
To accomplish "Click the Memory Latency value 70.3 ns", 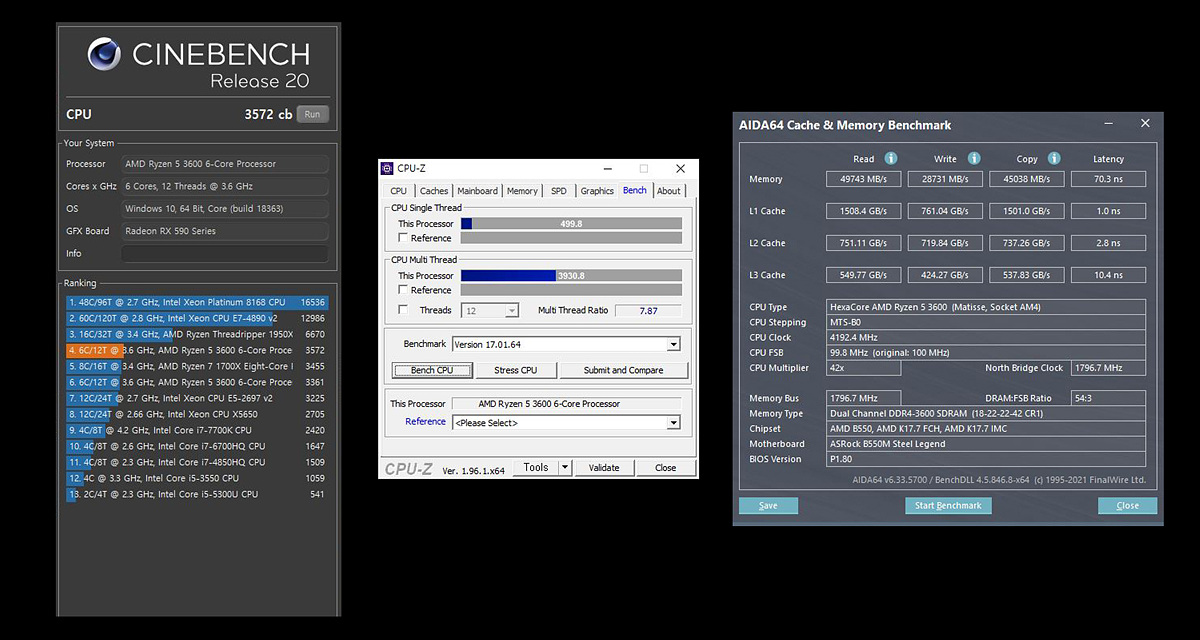I will pos(1108,179).
